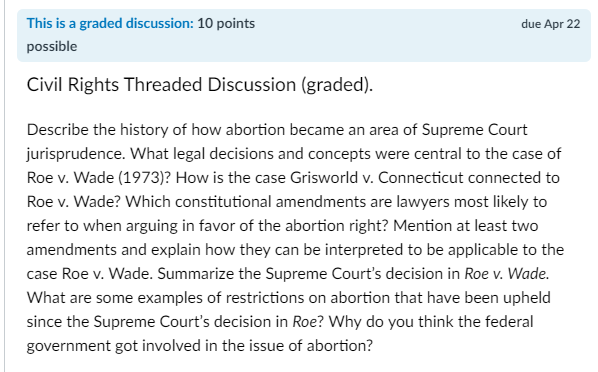Click the "Civil Rights Threaded Discussion (graded)." title
This screenshot has width=598, height=372.
pos(199,84)
